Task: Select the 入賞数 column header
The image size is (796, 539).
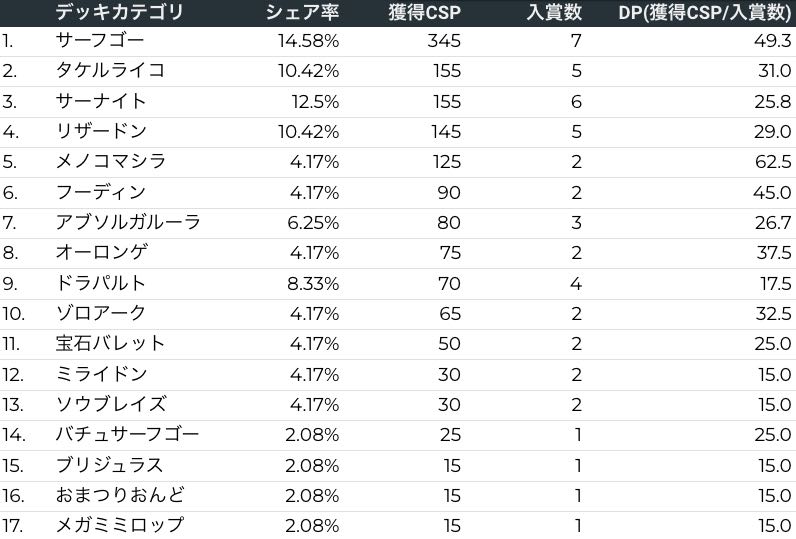Action: pos(554,12)
